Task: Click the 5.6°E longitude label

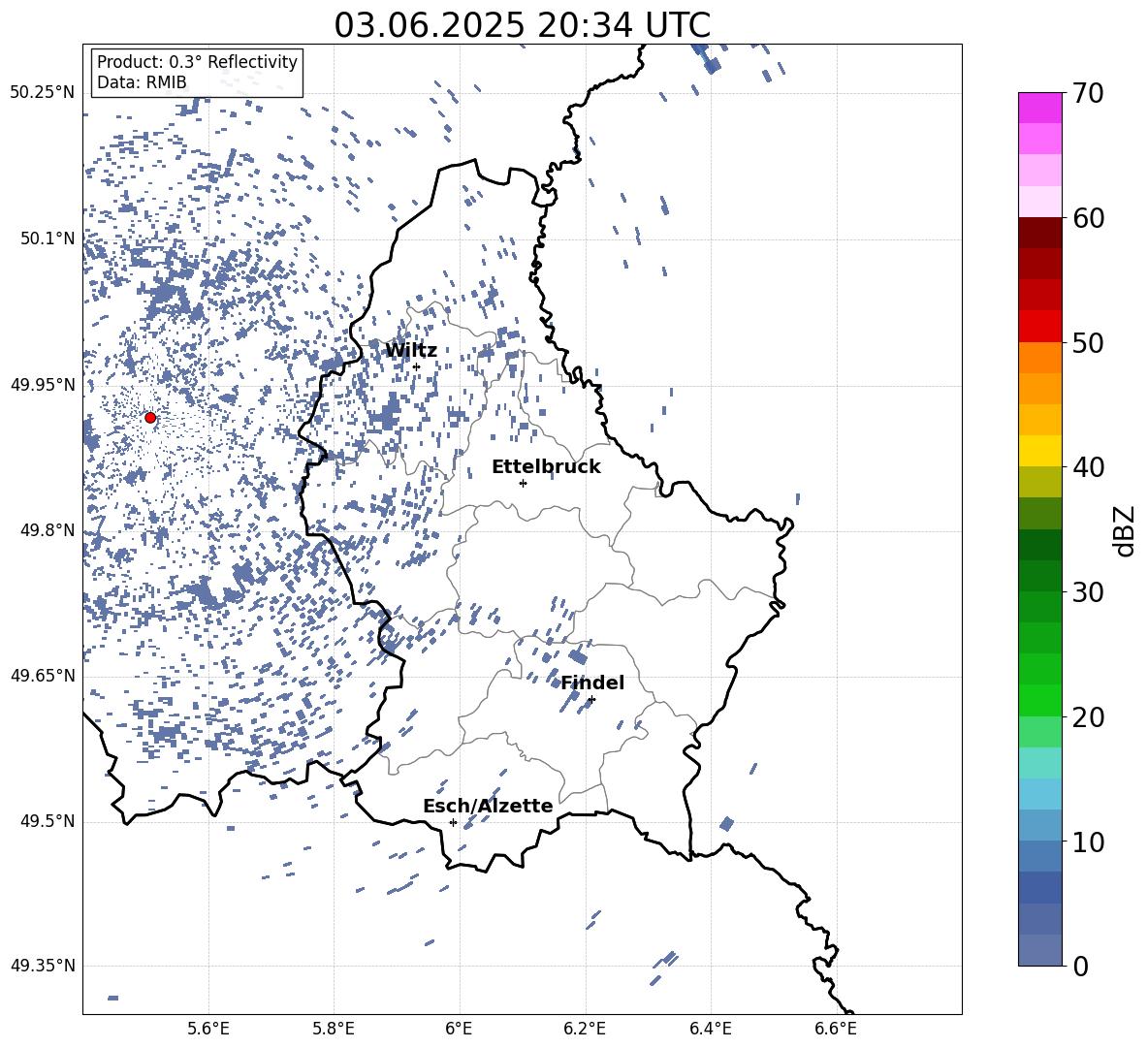Action: click(x=208, y=1030)
